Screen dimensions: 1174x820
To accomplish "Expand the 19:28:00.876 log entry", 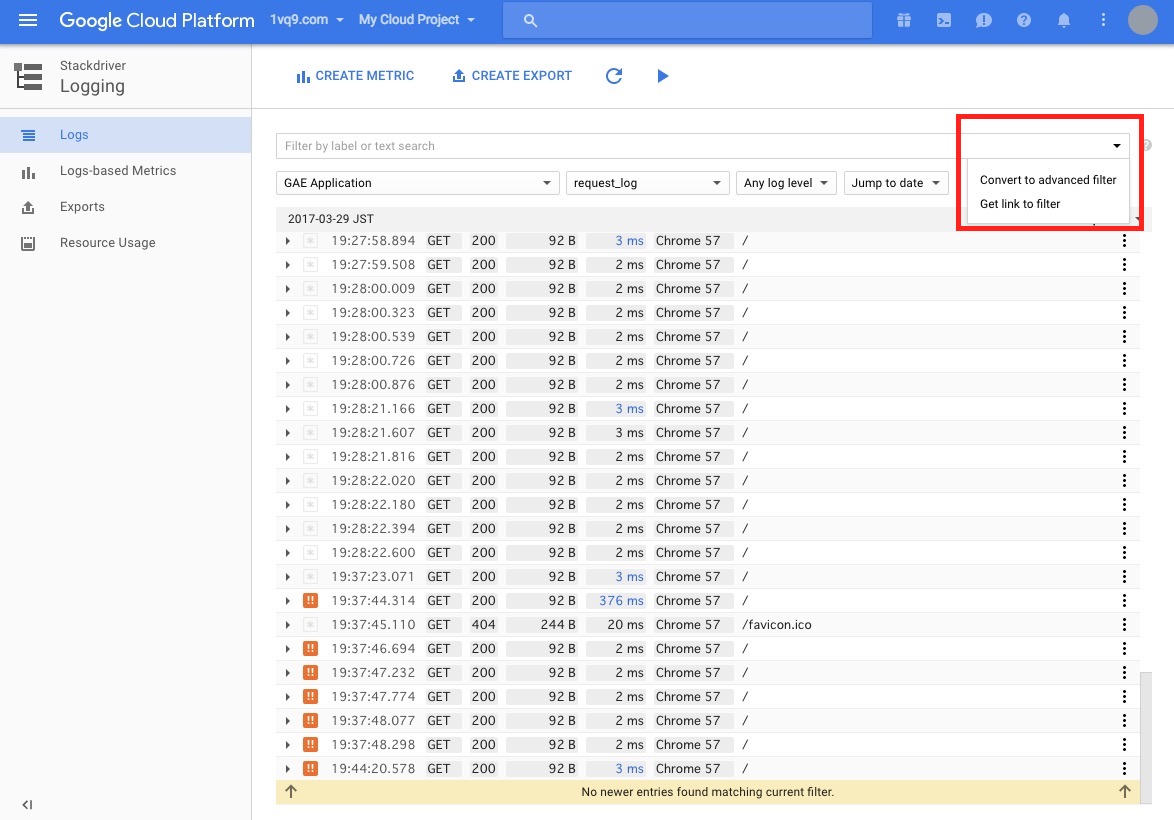I will click(x=288, y=384).
